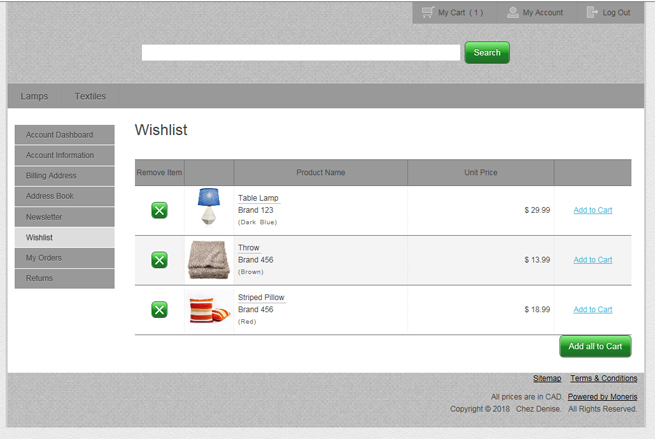Open the Sitemap footer link
655x439 pixels.
coord(547,378)
